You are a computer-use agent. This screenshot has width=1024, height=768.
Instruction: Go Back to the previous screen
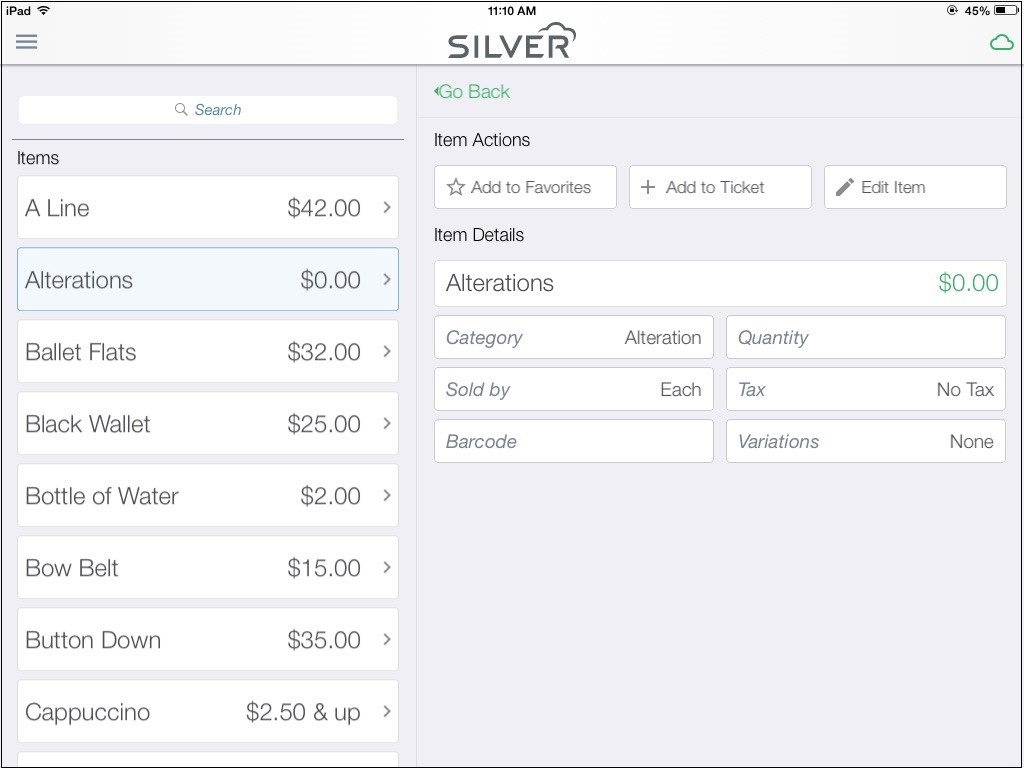[472, 91]
